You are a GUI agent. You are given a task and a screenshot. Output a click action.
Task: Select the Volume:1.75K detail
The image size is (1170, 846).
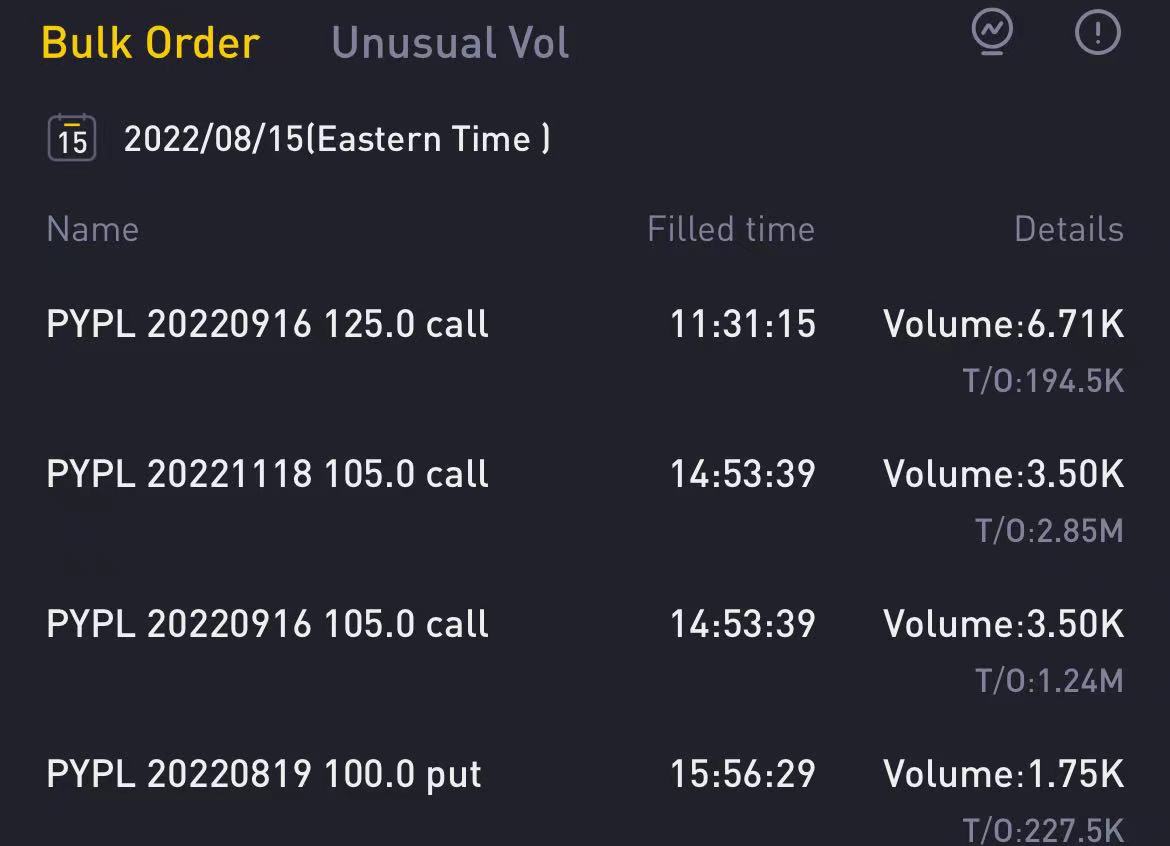(1003, 774)
